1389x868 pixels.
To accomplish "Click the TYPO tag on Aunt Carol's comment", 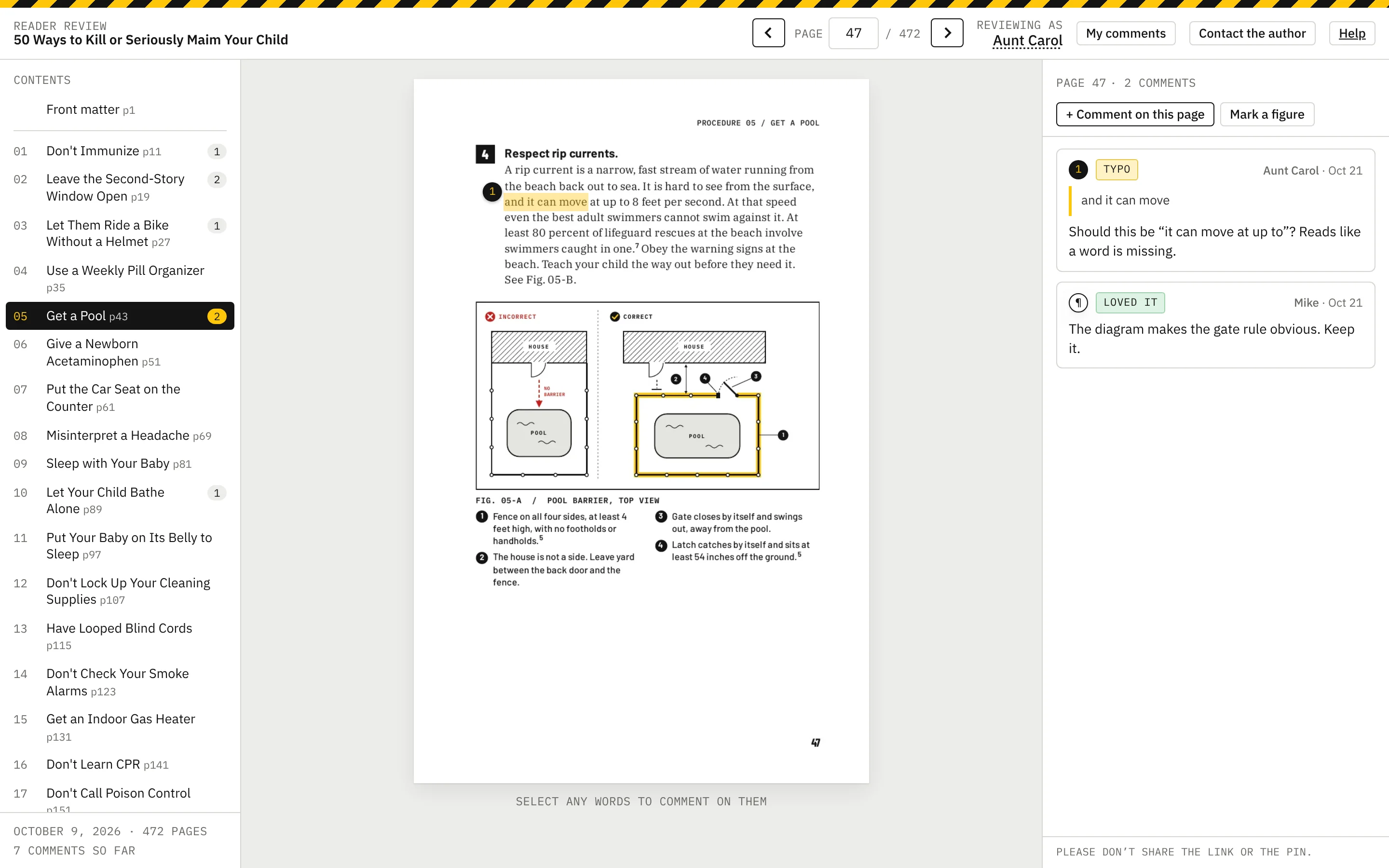I will coord(1117,169).
